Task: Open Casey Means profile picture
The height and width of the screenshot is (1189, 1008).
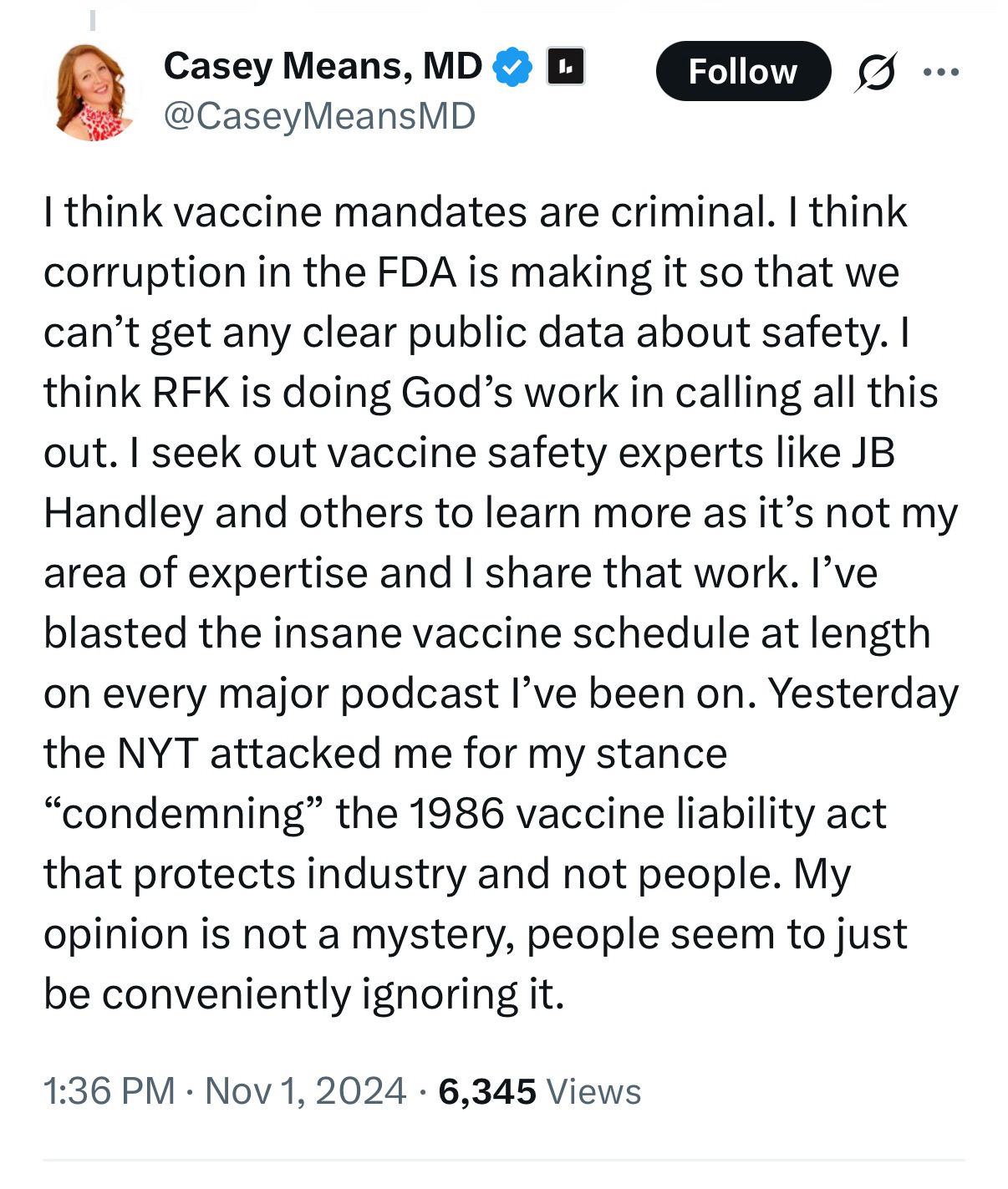Action: pyautogui.click(x=94, y=92)
